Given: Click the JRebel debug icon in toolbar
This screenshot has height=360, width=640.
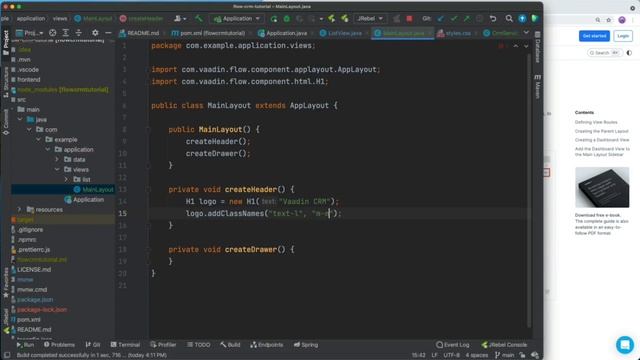Looking at the screenshot, I should (x=345, y=18).
